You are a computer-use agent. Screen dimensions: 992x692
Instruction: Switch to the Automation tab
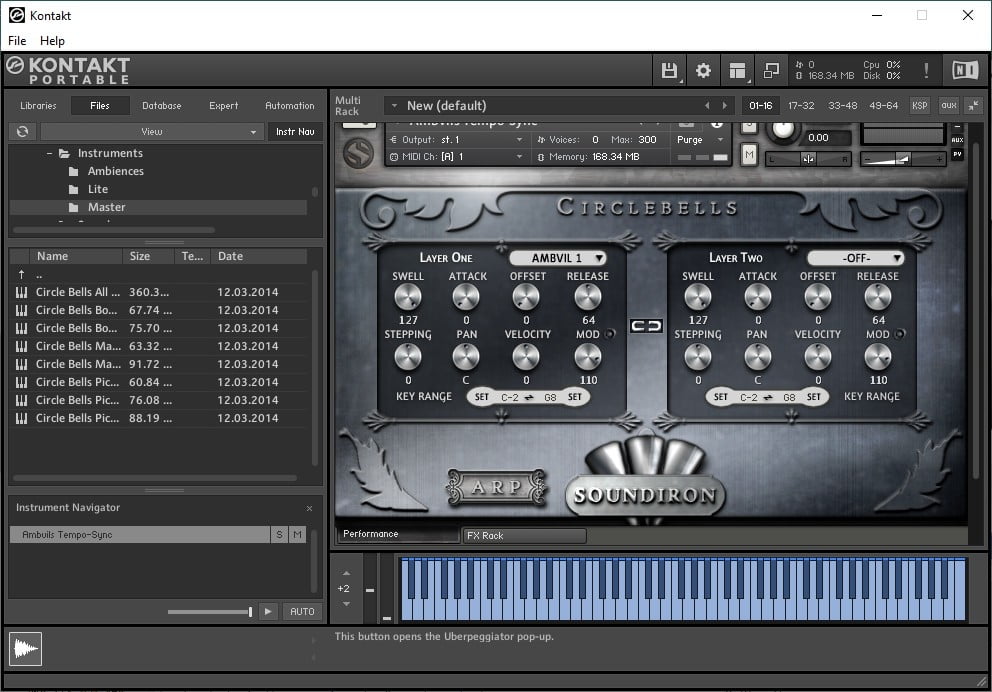point(290,106)
